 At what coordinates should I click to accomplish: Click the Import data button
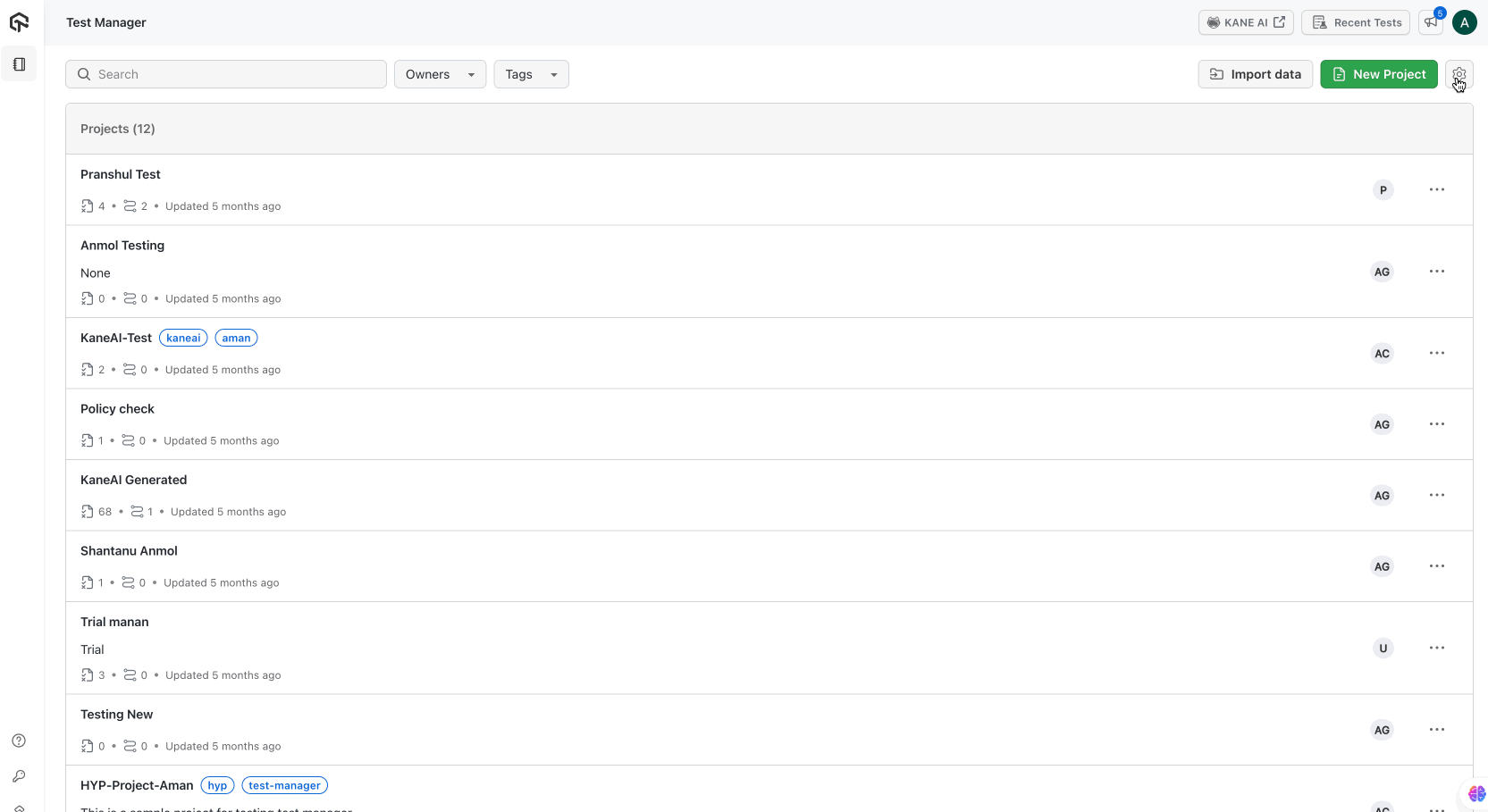[x=1255, y=74]
